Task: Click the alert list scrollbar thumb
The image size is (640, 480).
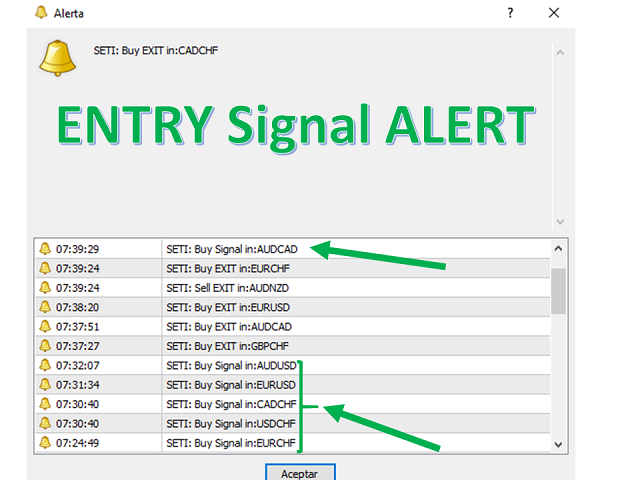Action: 558,291
